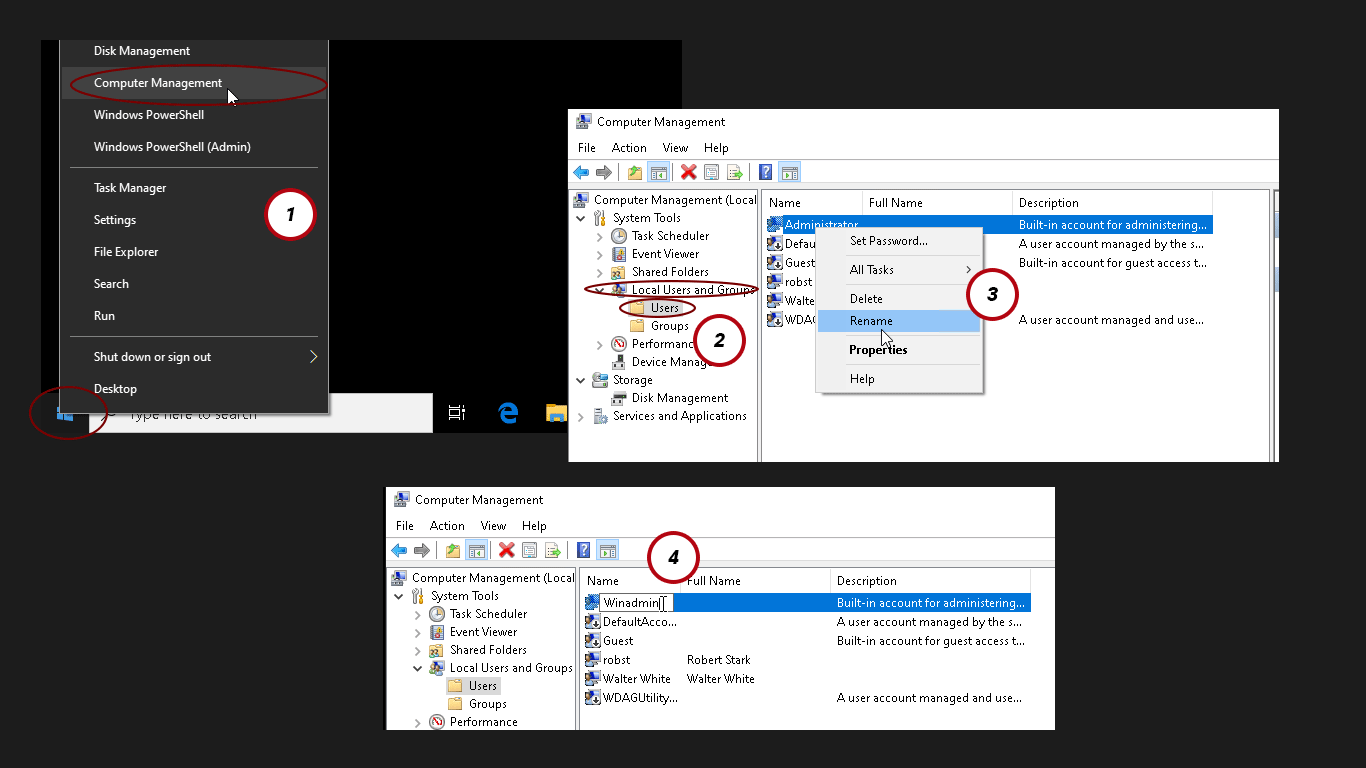
Task: Open the Action menu
Action: (x=629, y=147)
